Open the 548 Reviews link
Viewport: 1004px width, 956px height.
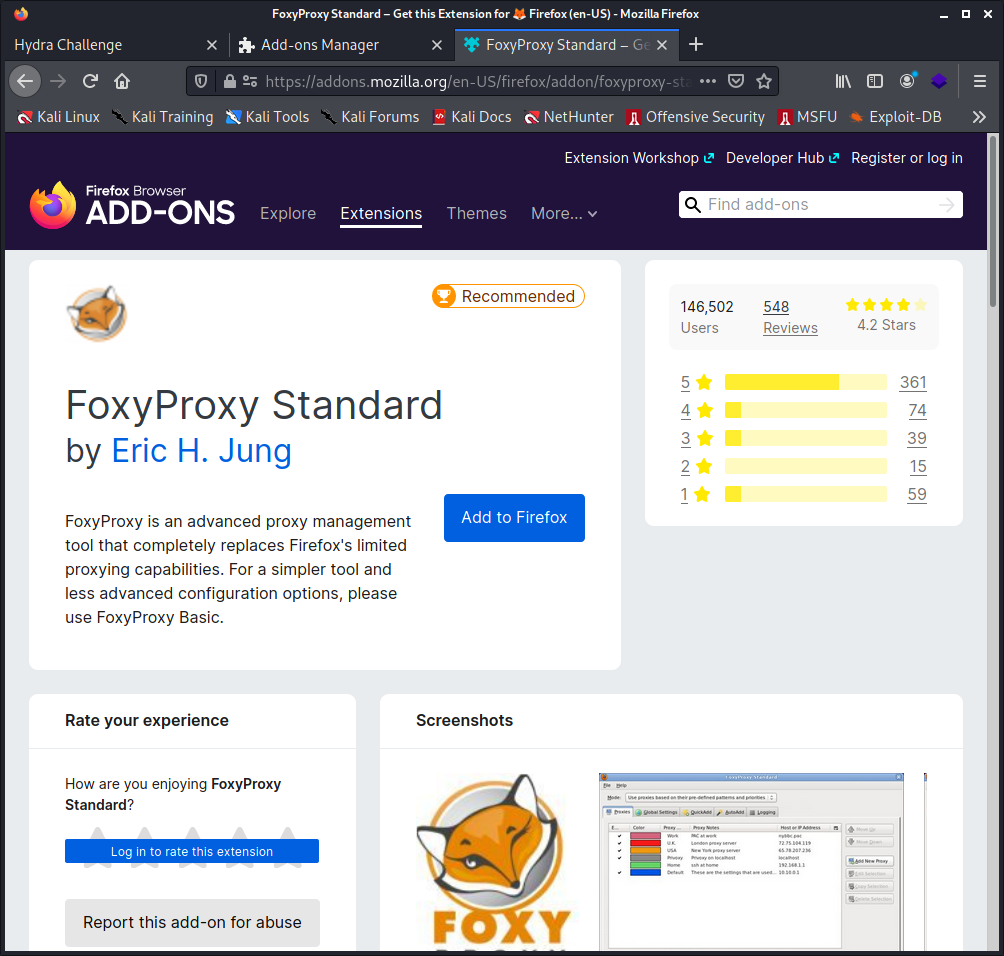pyautogui.click(x=790, y=317)
